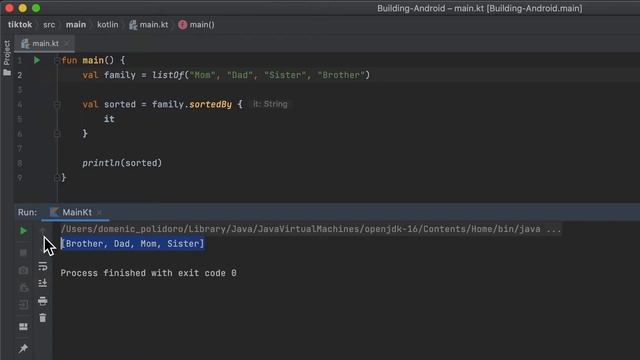Click fold end marker on line 6
The width and height of the screenshot is (640, 360).
[x=57, y=134]
